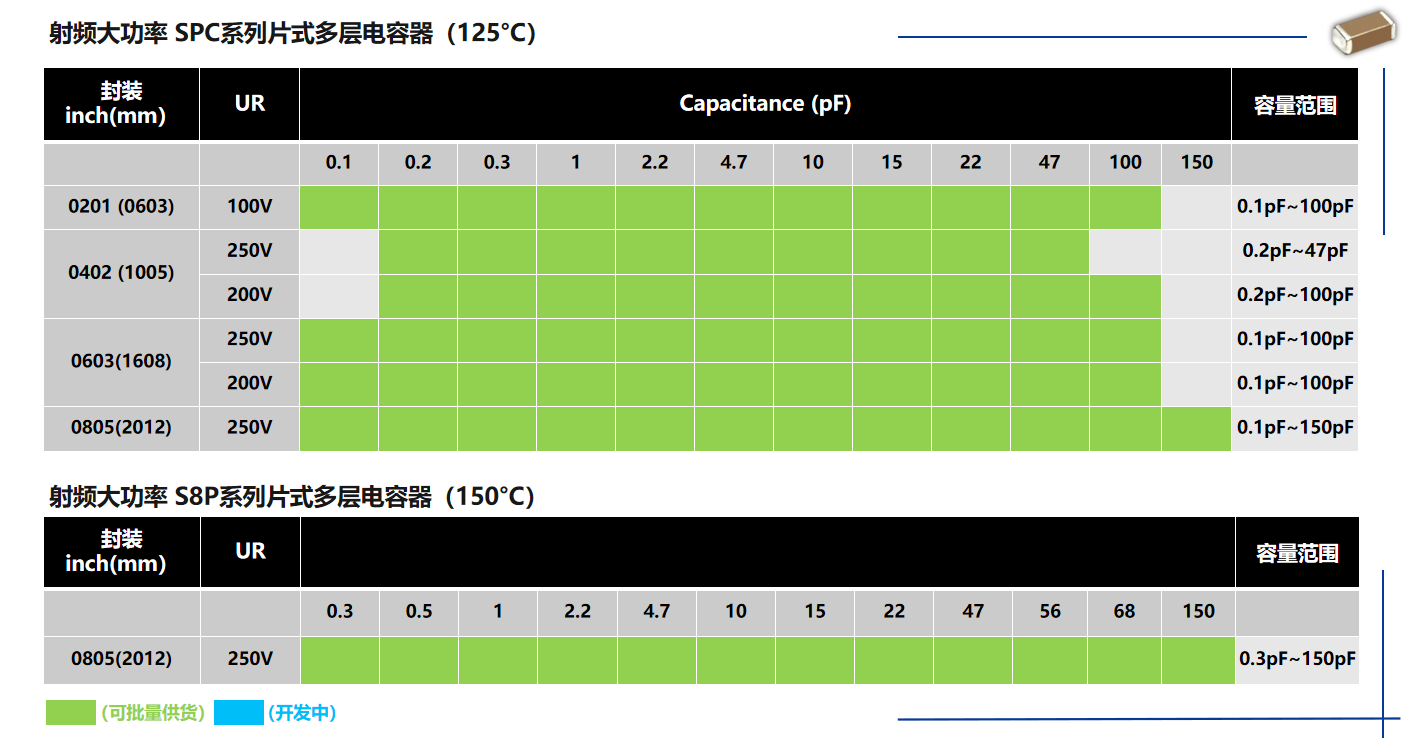Click the 开发中 legend label
This screenshot has width=1411, height=750.
(302, 713)
